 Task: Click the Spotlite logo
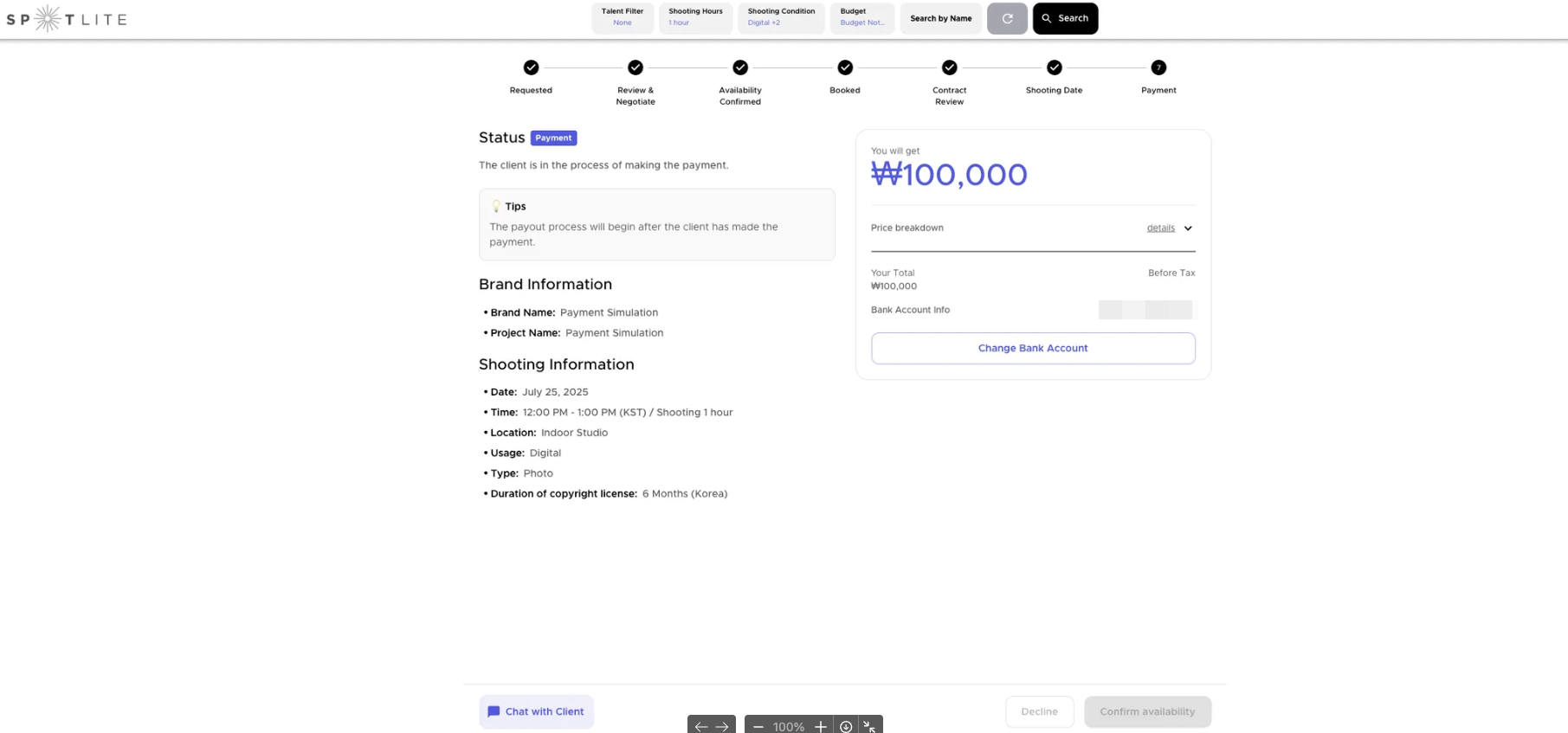pos(67,19)
